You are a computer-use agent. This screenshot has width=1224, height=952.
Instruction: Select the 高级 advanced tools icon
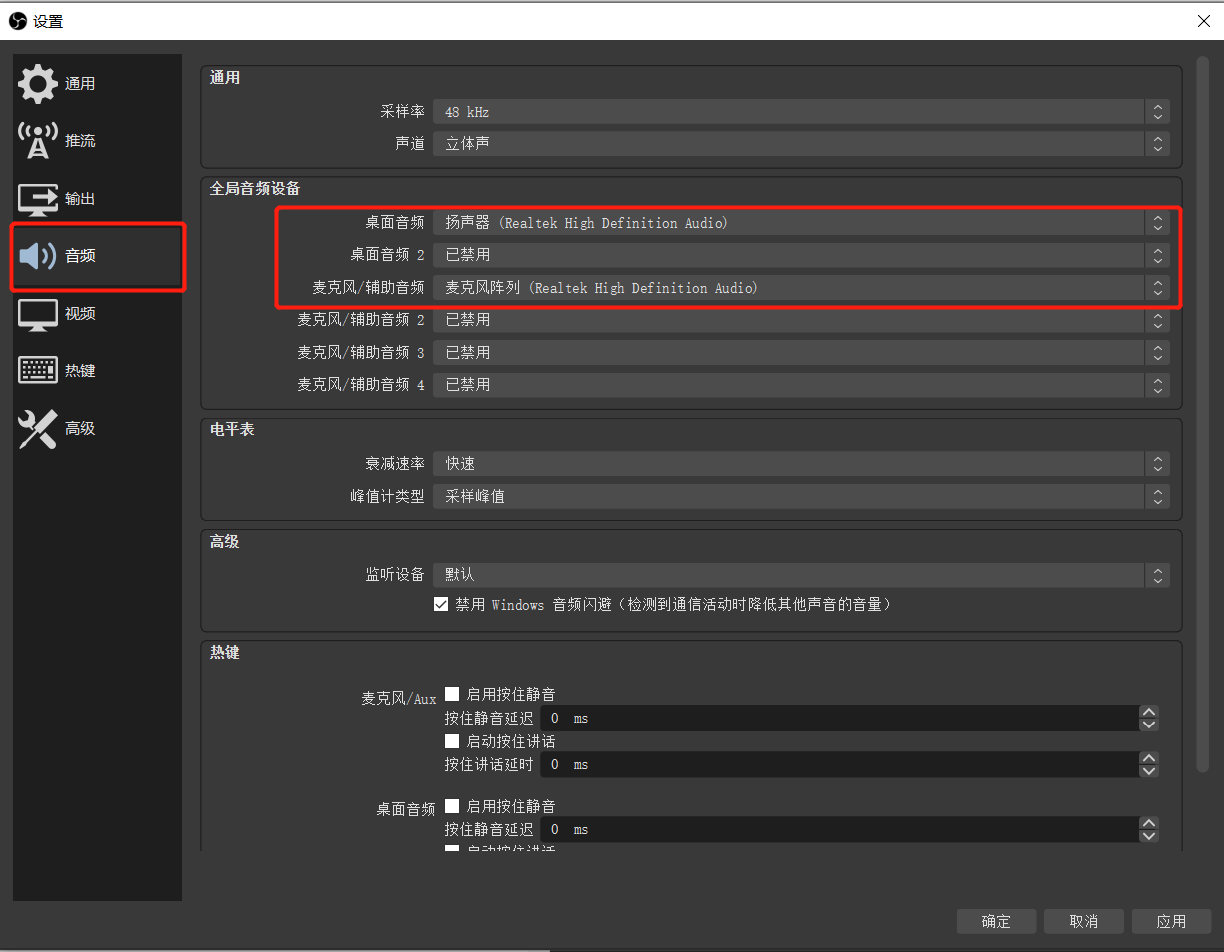(38, 428)
